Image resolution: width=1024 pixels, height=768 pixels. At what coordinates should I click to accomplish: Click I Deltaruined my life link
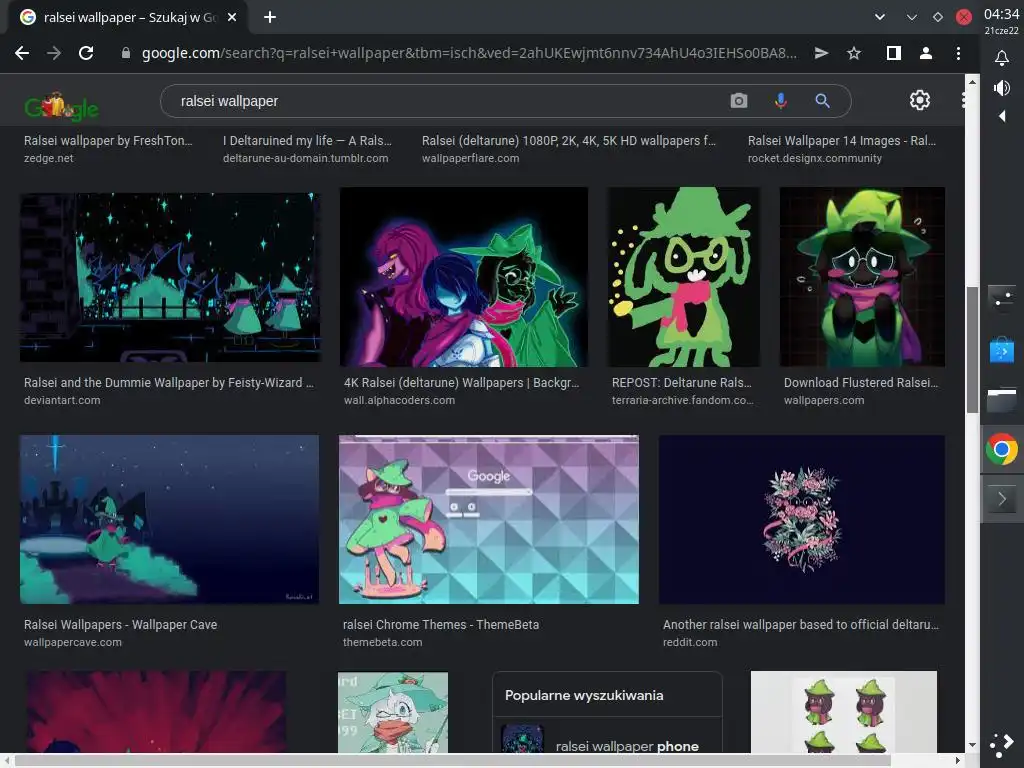point(307,140)
